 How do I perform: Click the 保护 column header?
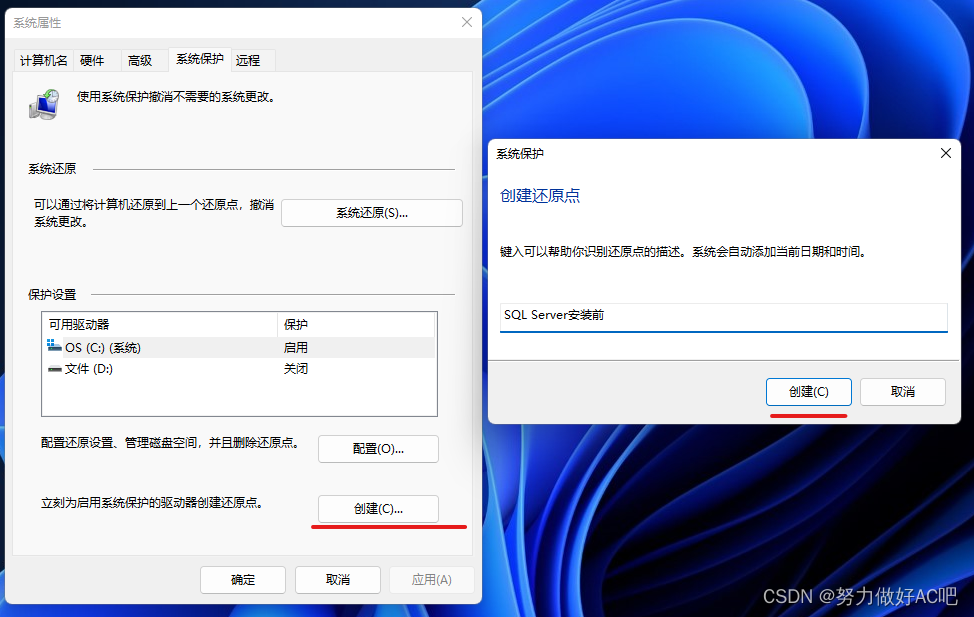356,324
